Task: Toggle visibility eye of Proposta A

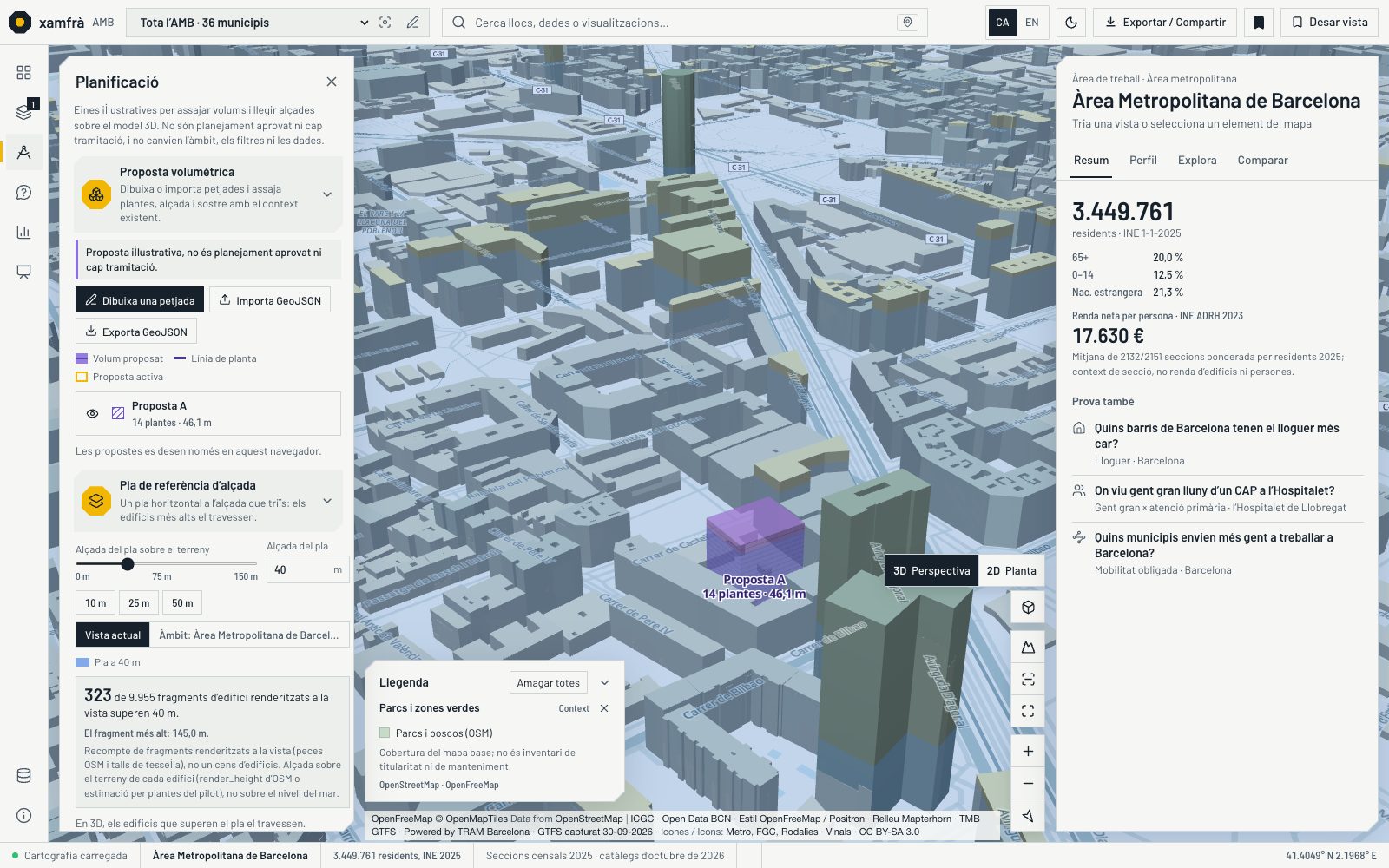Action: click(x=92, y=413)
